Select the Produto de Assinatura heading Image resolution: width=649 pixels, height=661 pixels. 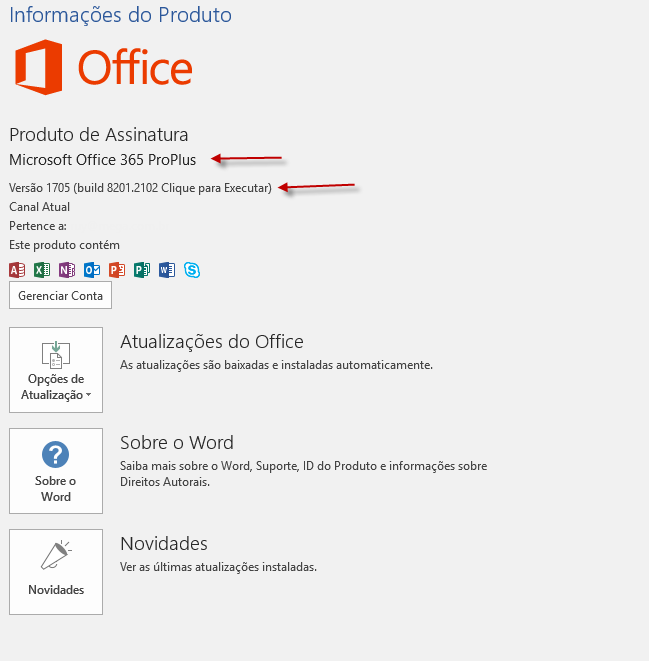[x=99, y=135]
